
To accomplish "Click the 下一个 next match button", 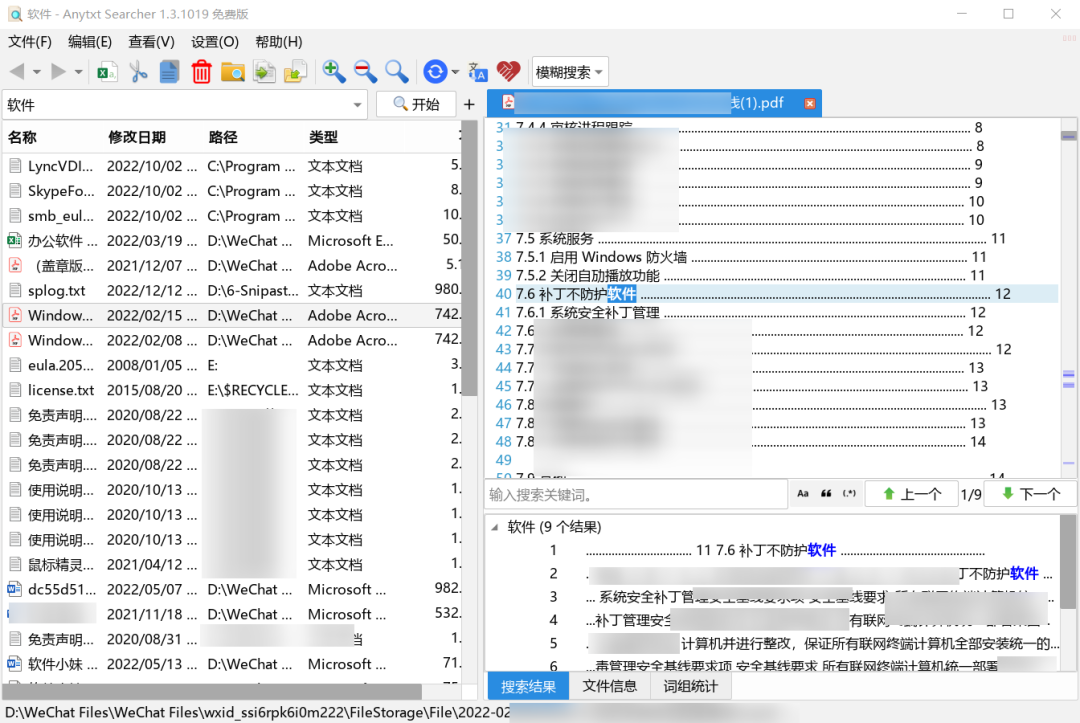I will pos(1031,494).
